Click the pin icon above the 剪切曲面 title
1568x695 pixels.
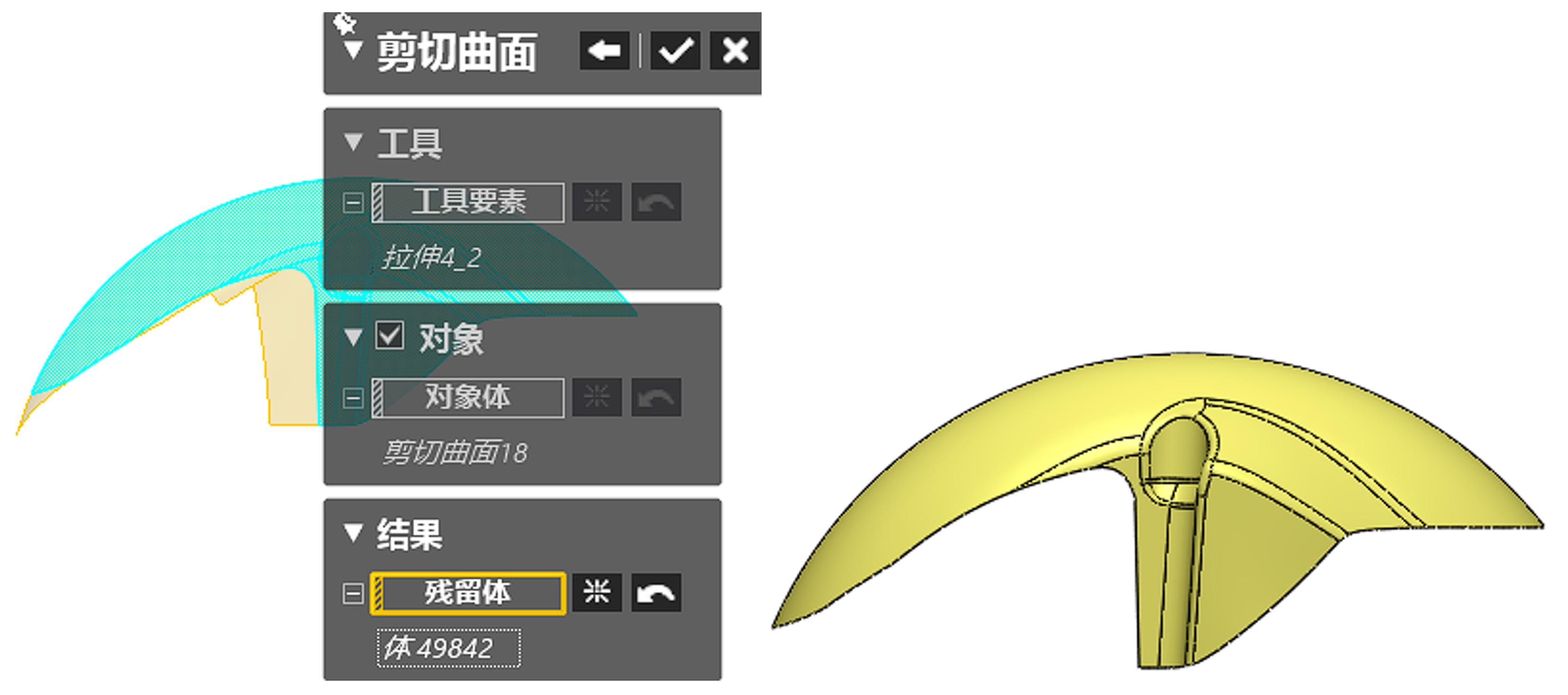point(345,23)
